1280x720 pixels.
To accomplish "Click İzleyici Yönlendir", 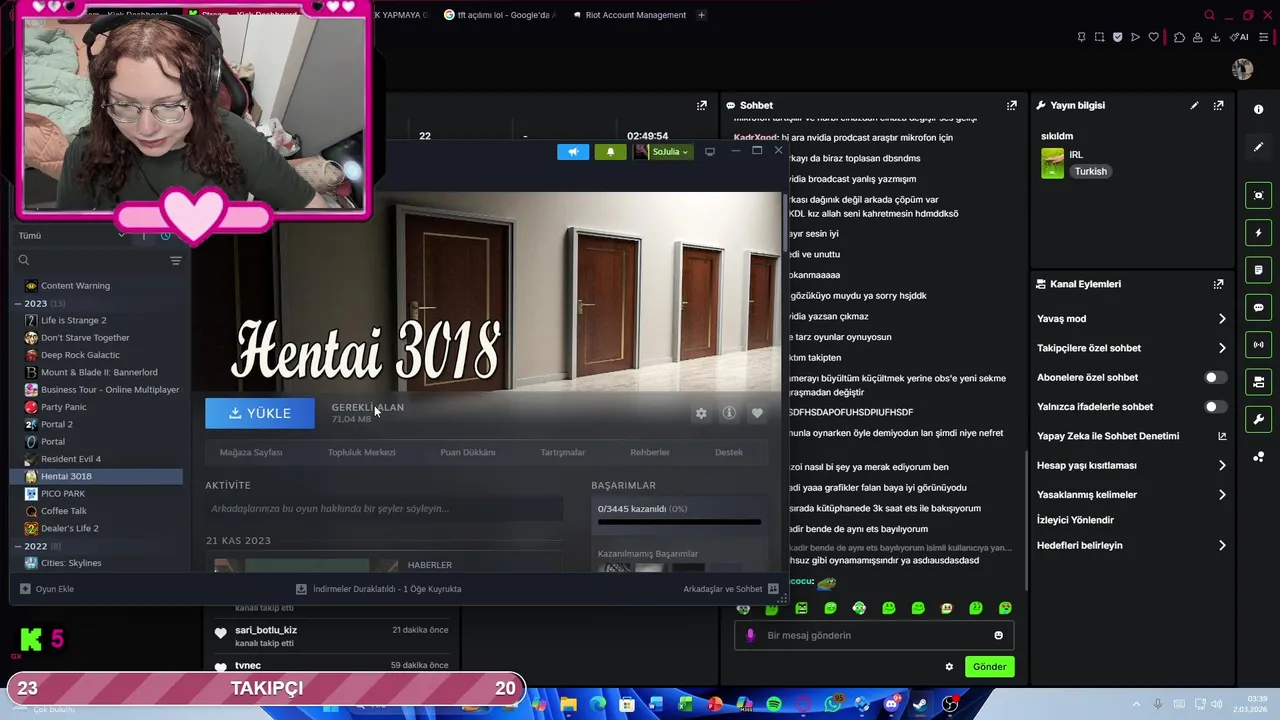I will coord(1075,520).
